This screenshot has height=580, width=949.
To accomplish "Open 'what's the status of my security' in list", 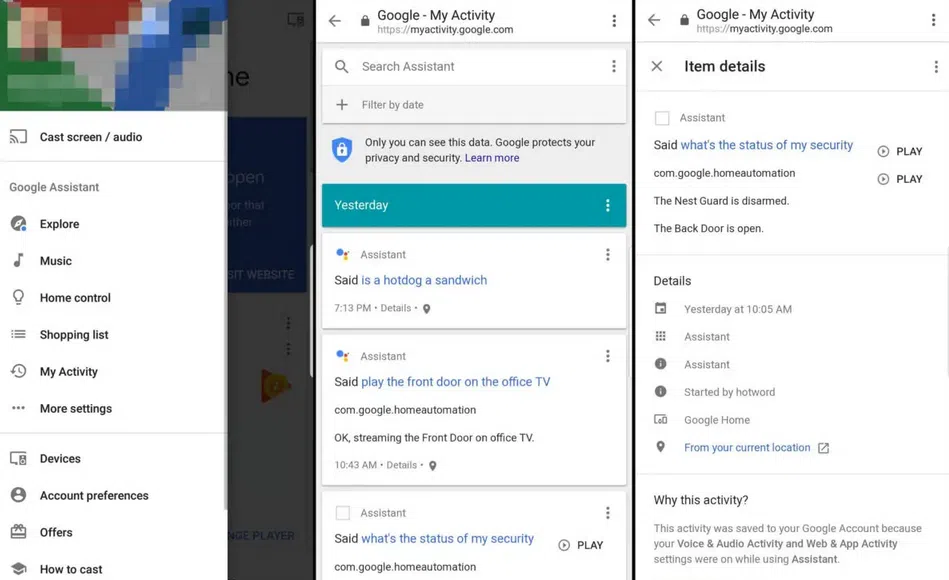I will pyautogui.click(x=447, y=539).
